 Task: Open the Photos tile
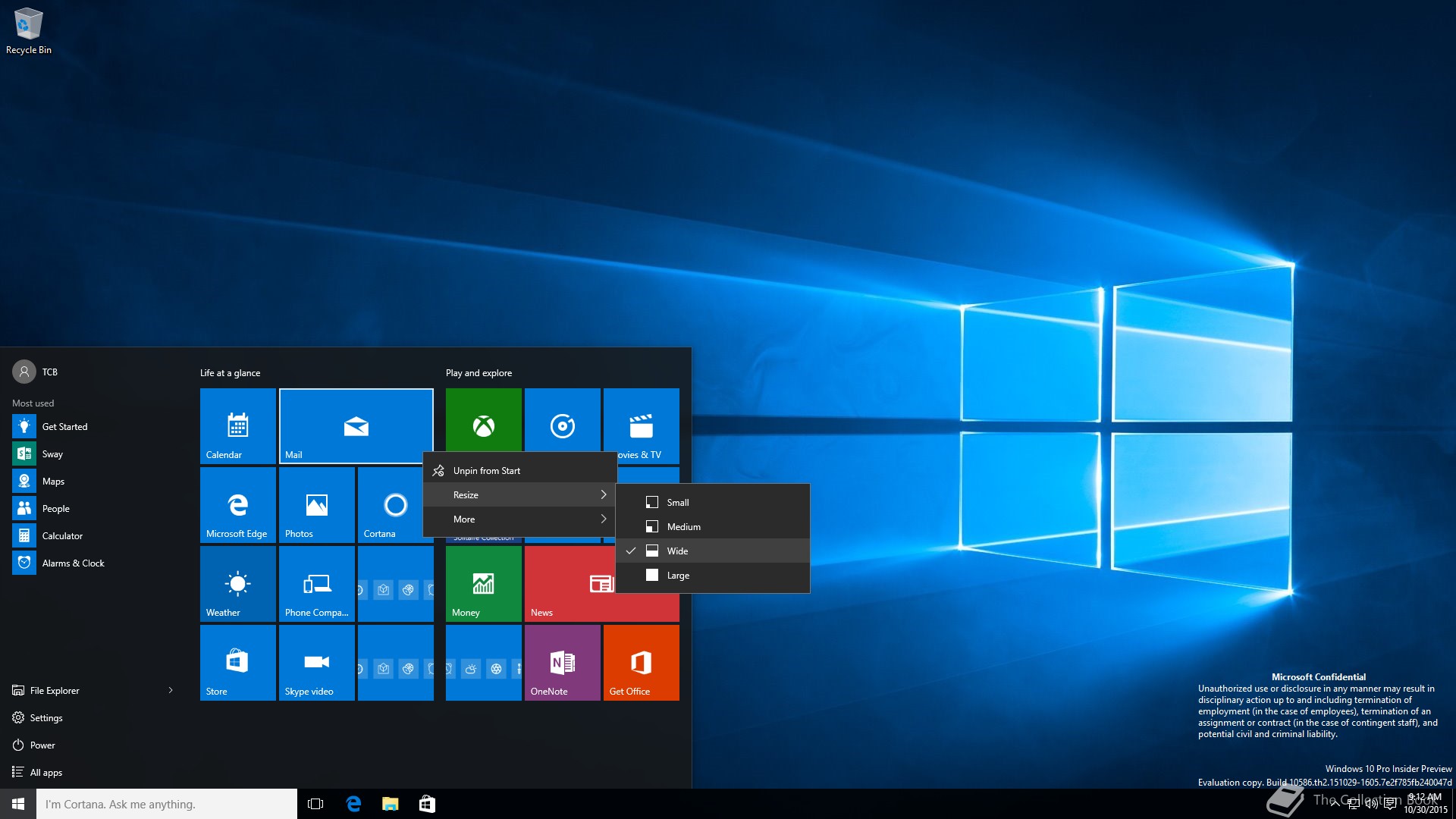pos(316,504)
